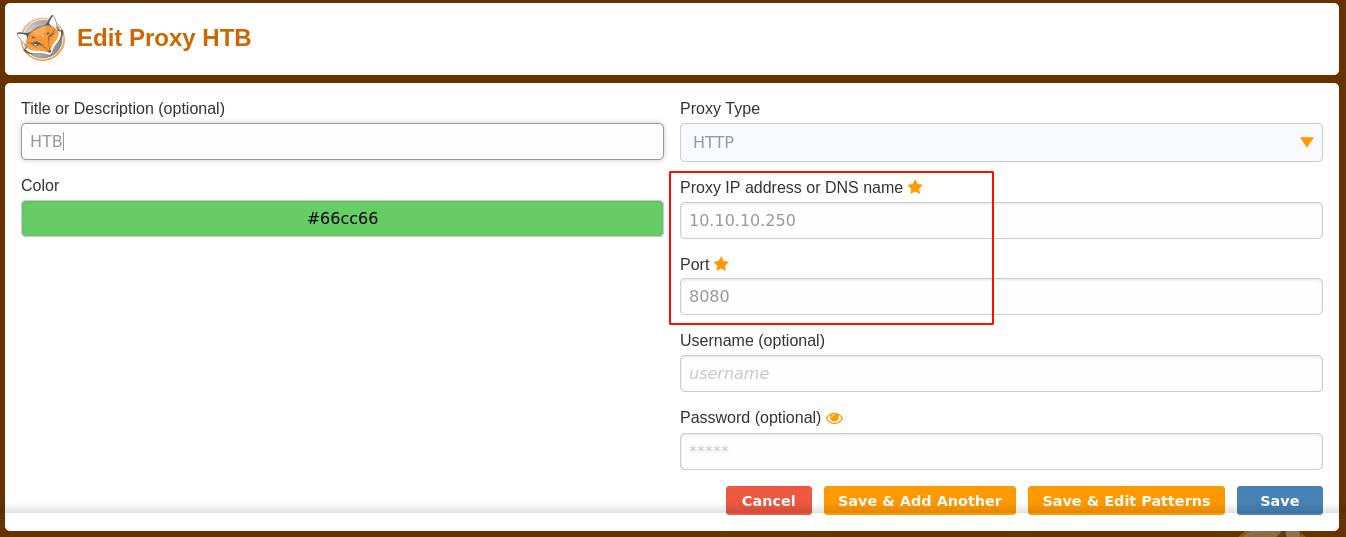This screenshot has width=1346, height=537.
Task: Select the Port number field
Action: pyautogui.click(x=1000, y=297)
